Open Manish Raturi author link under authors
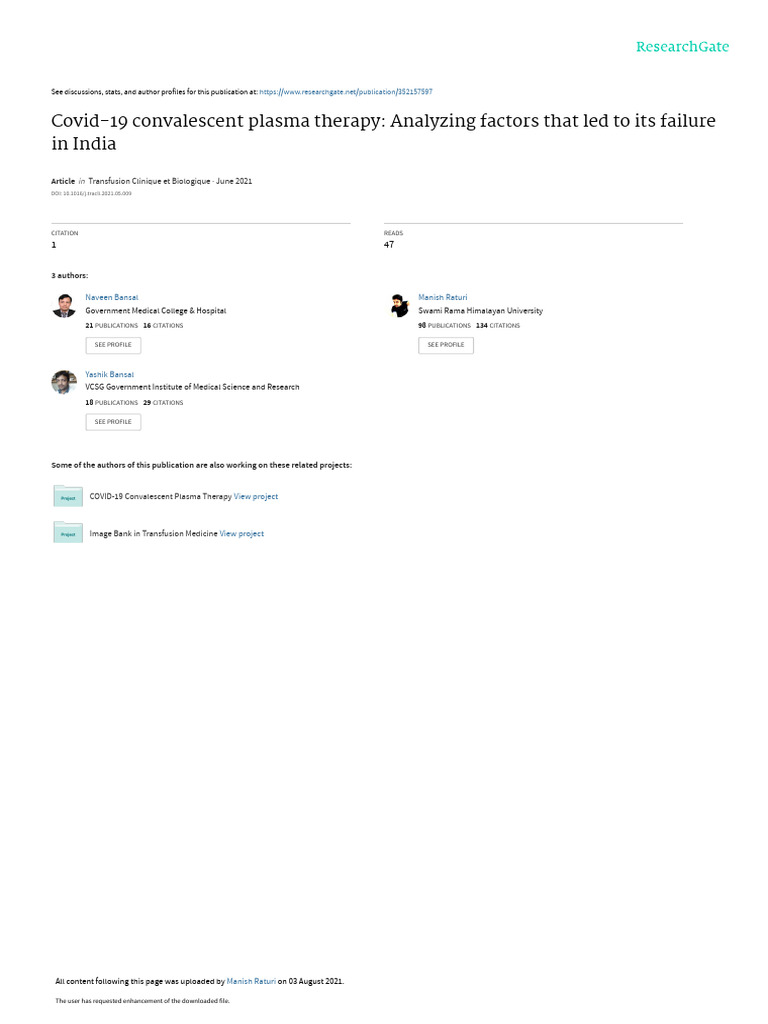768x1024 pixels. [x=442, y=297]
